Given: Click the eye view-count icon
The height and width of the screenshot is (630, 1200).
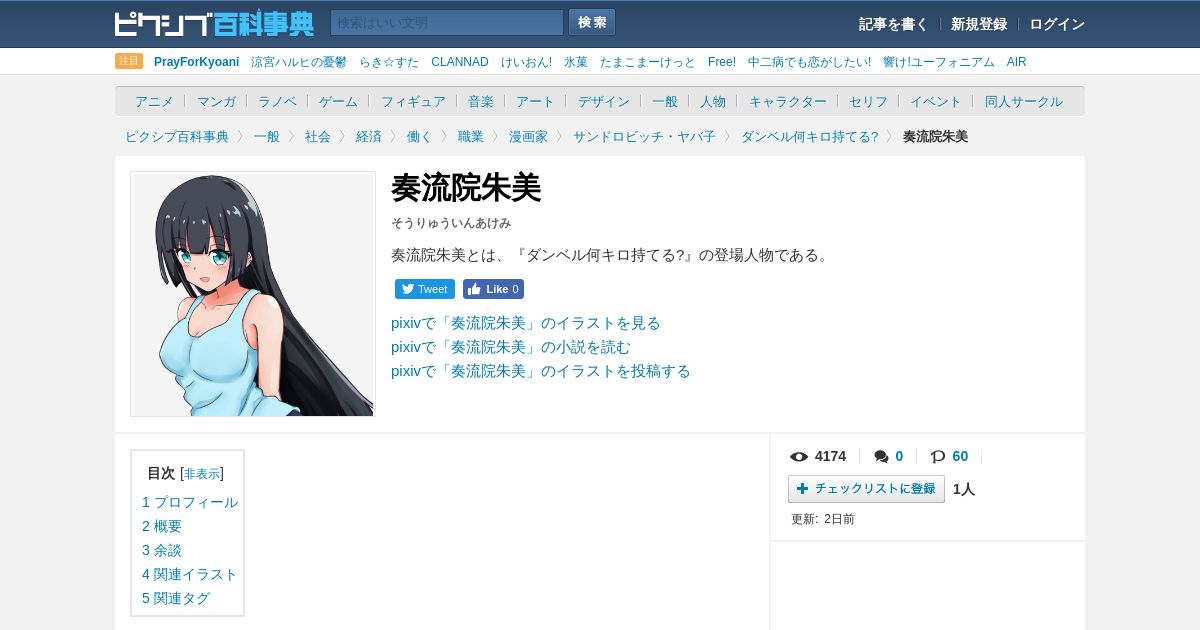Looking at the screenshot, I should coord(799,457).
